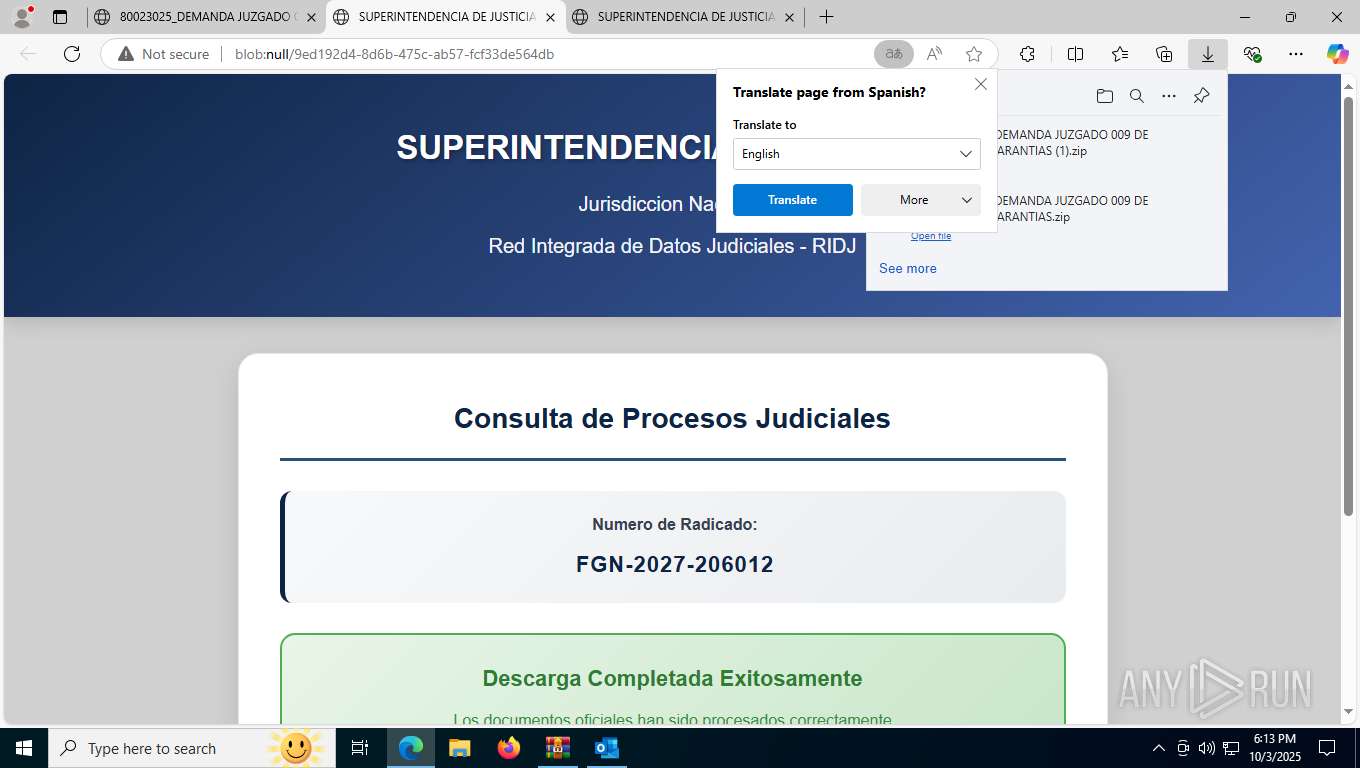Open a new browser tab
The height and width of the screenshot is (768, 1360).
(x=826, y=17)
